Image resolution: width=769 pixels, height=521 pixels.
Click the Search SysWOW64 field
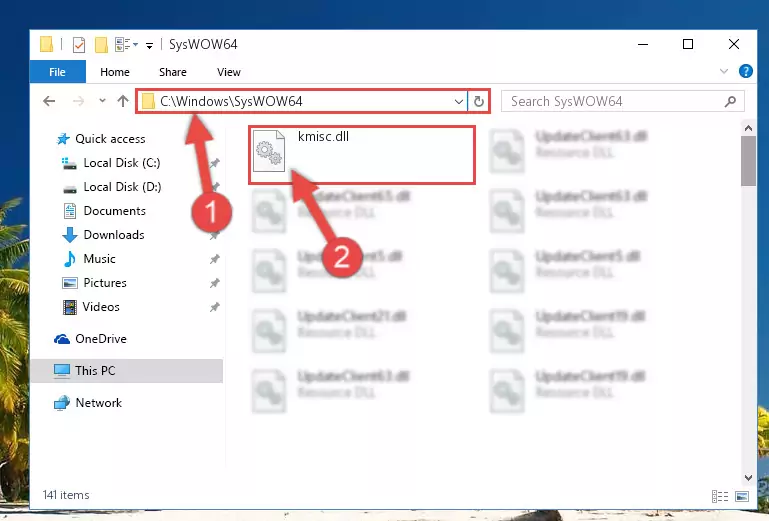[x=622, y=102]
